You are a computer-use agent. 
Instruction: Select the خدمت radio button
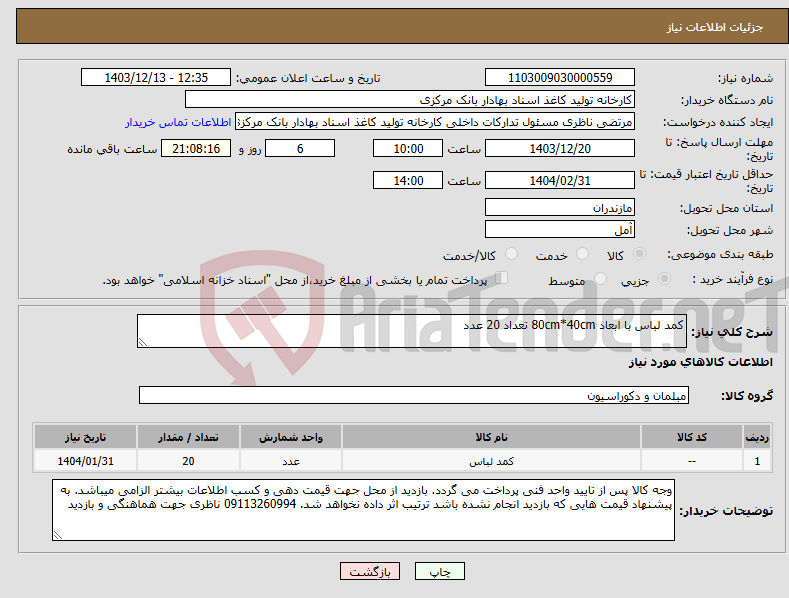pos(582,254)
